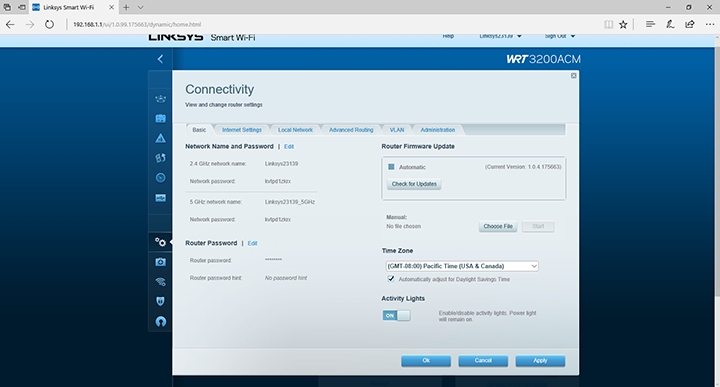Screen dimensions: 720x387
Task: Collapse the sidebar with the left chevron arrow
Action: (160, 59)
